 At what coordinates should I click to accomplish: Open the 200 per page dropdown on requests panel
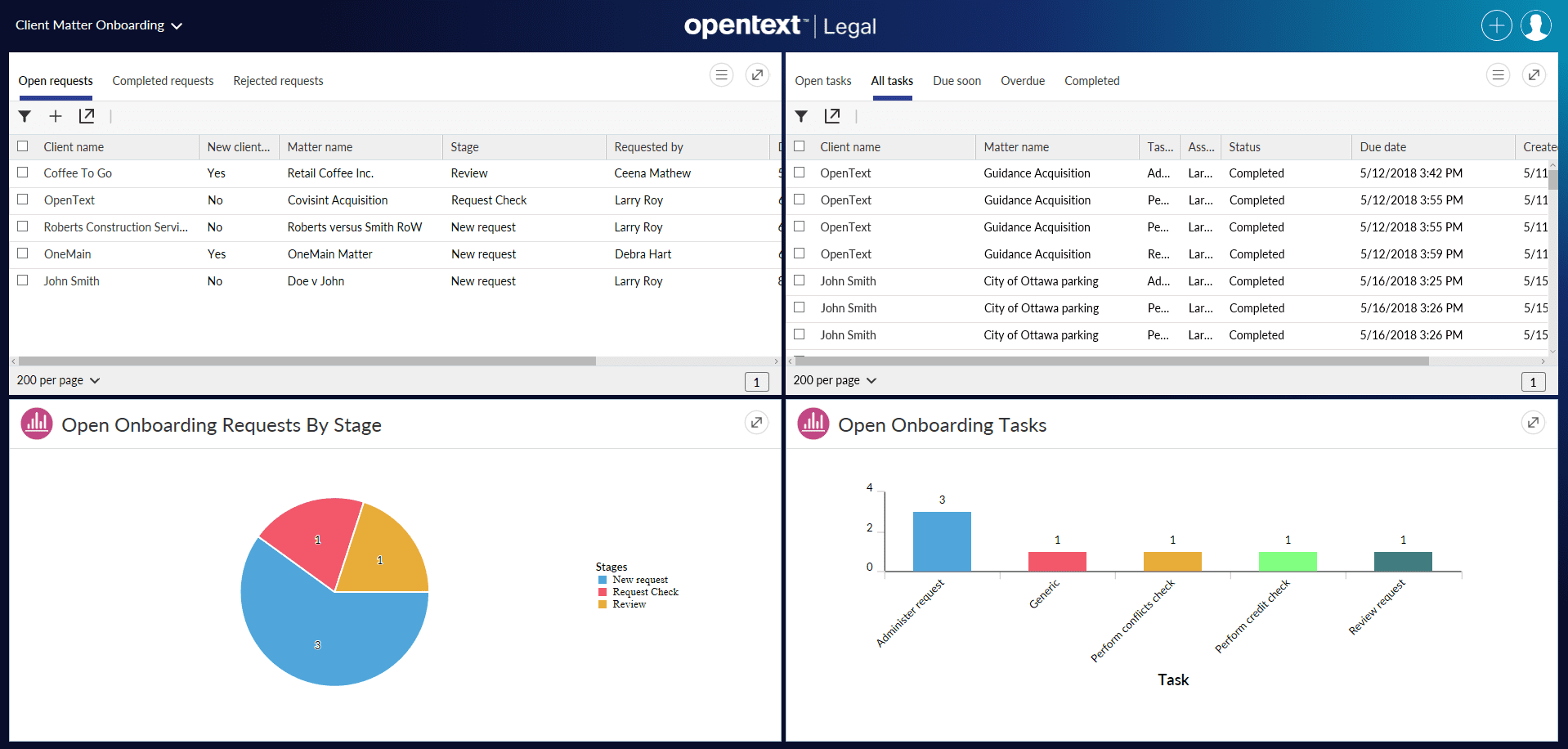pos(57,380)
